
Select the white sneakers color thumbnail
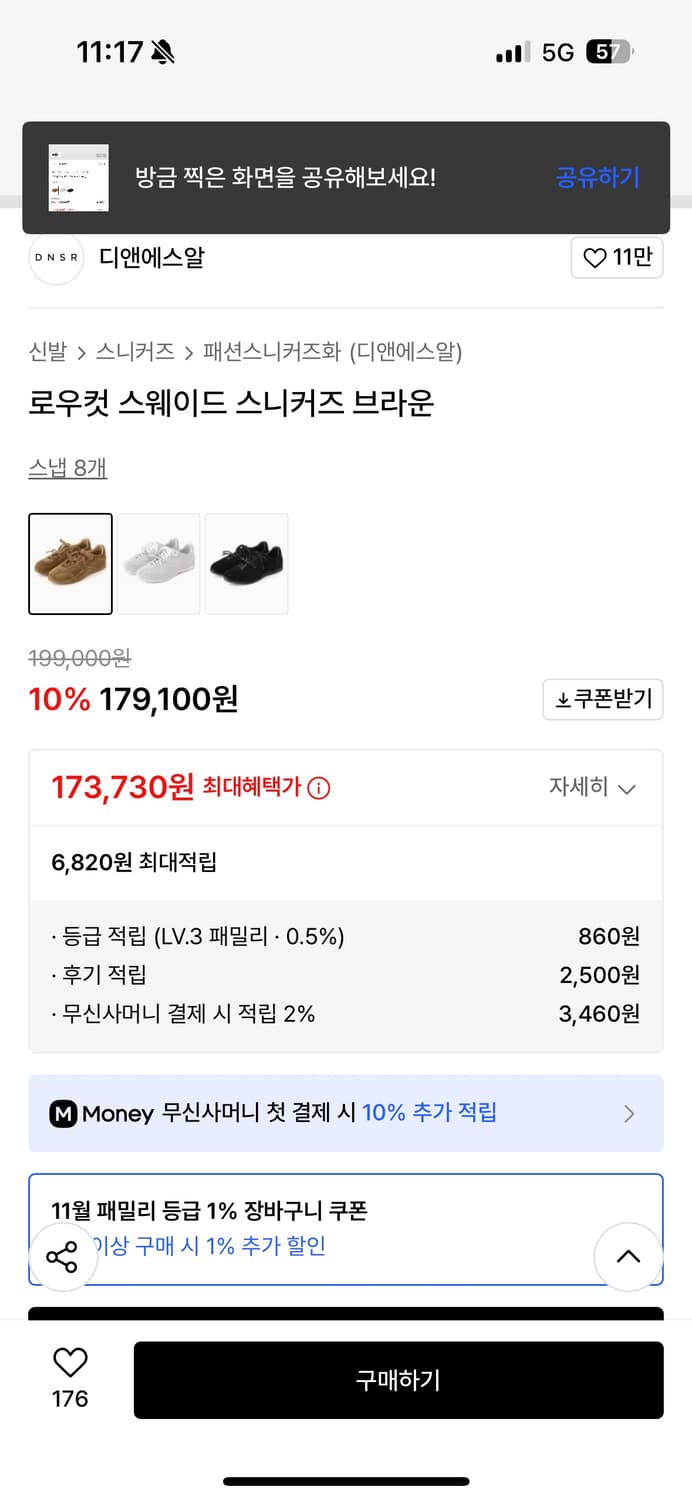tap(158, 564)
